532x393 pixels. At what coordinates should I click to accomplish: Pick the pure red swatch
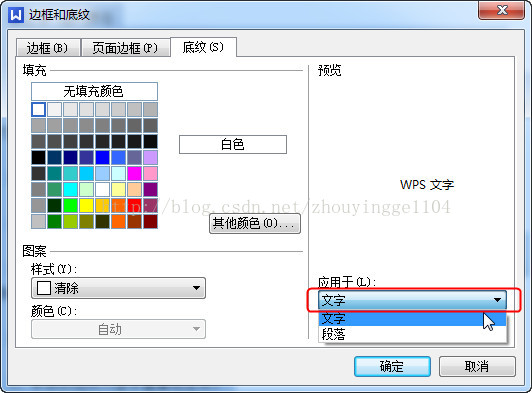tap(134, 205)
